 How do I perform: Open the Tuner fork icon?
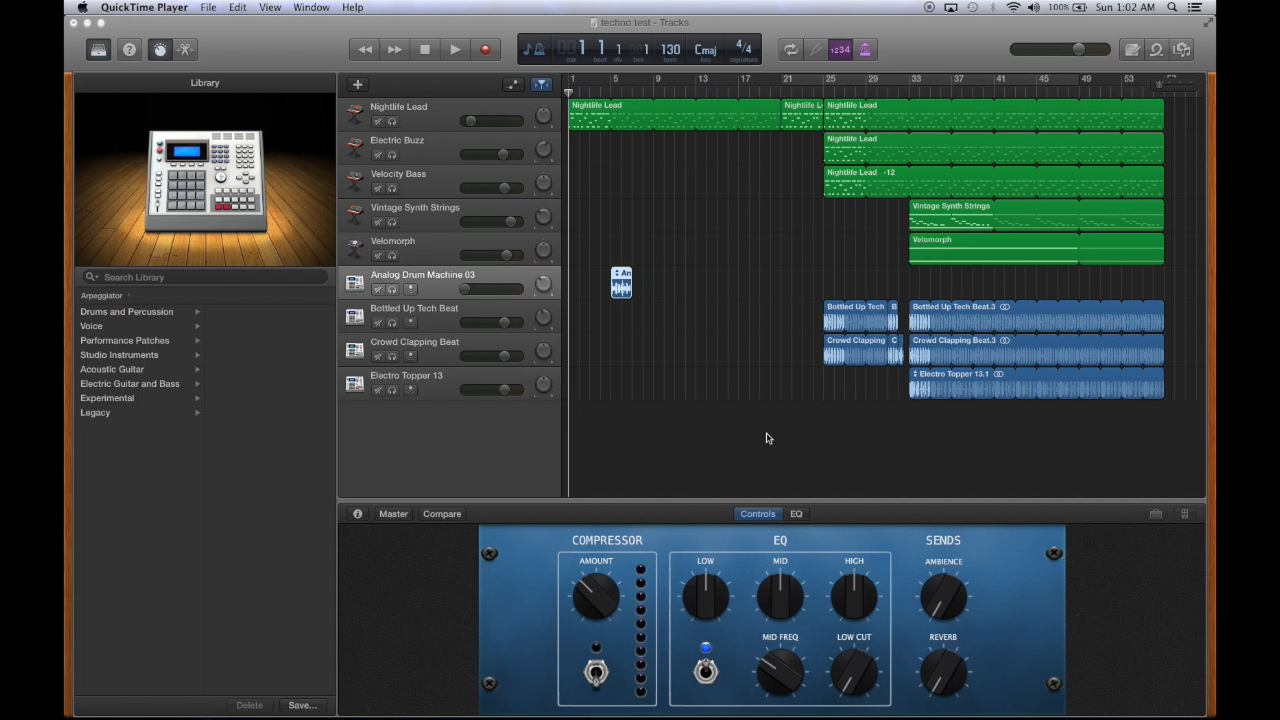click(x=816, y=50)
